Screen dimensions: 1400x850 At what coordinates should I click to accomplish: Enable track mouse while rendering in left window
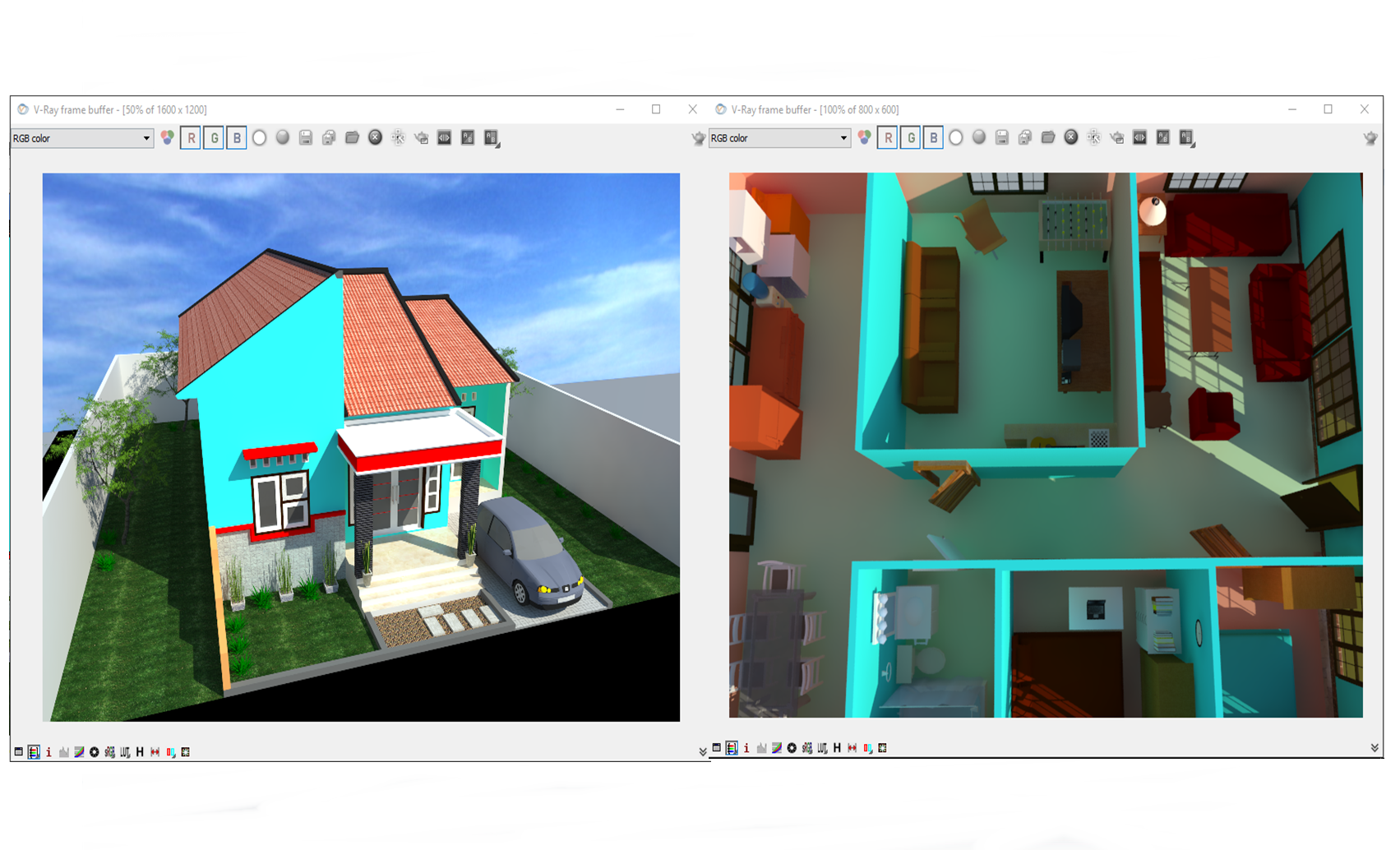[399, 138]
